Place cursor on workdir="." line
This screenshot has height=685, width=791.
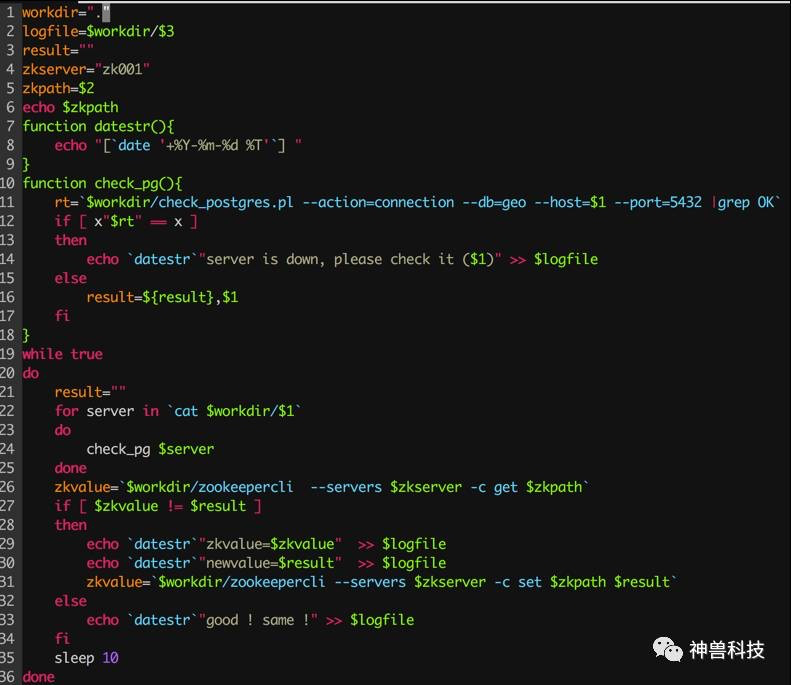(66, 12)
